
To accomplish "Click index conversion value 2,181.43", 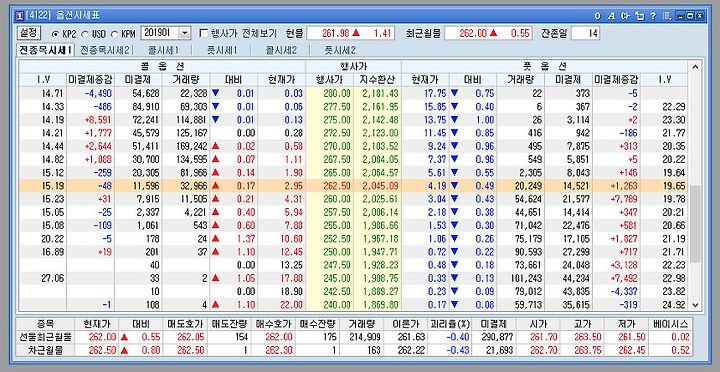I will pyautogui.click(x=377, y=93).
